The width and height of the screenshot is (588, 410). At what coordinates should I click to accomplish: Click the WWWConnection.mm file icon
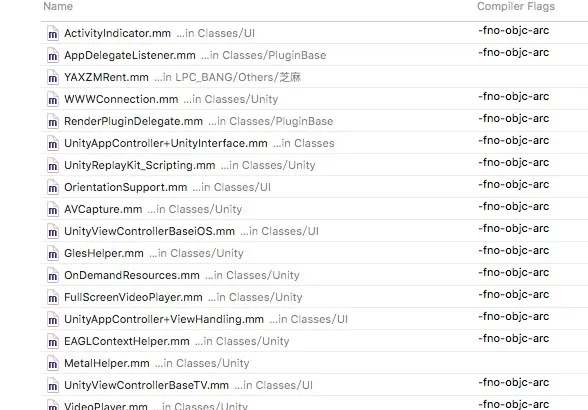pyautogui.click(x=53, y=99)
